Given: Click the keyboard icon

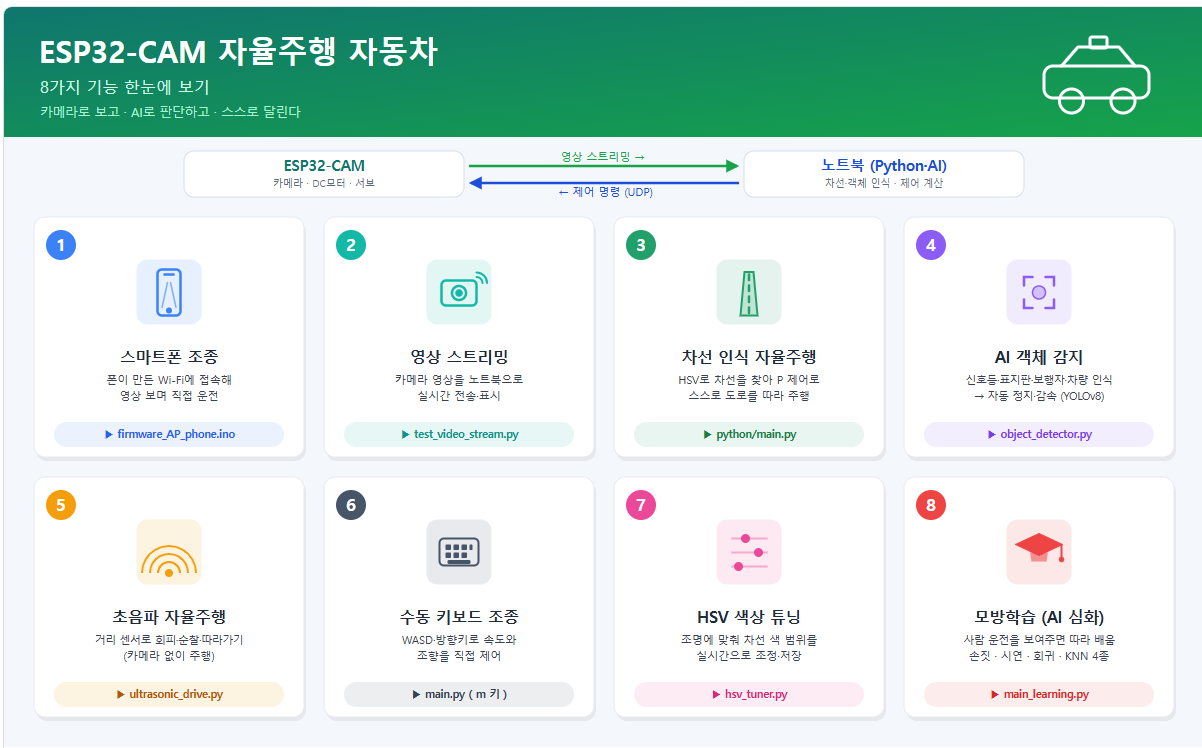Looking at the screenshot, I should click(x=459, y=552).
